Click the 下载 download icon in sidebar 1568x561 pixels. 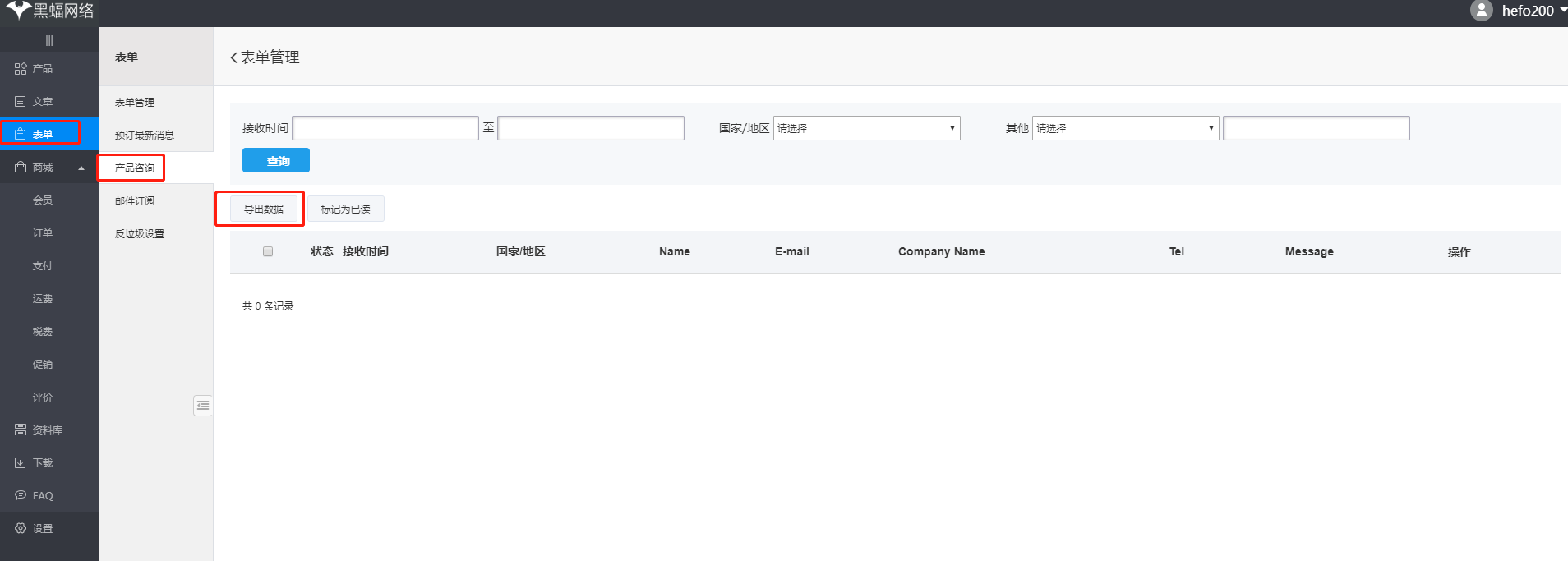21,463
